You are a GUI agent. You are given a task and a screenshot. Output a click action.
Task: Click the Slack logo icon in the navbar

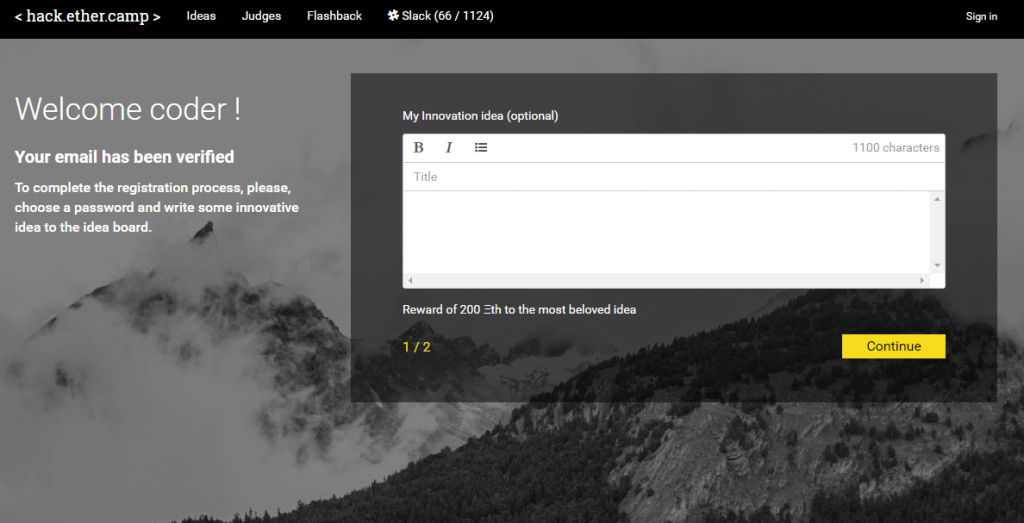(393, 16)
